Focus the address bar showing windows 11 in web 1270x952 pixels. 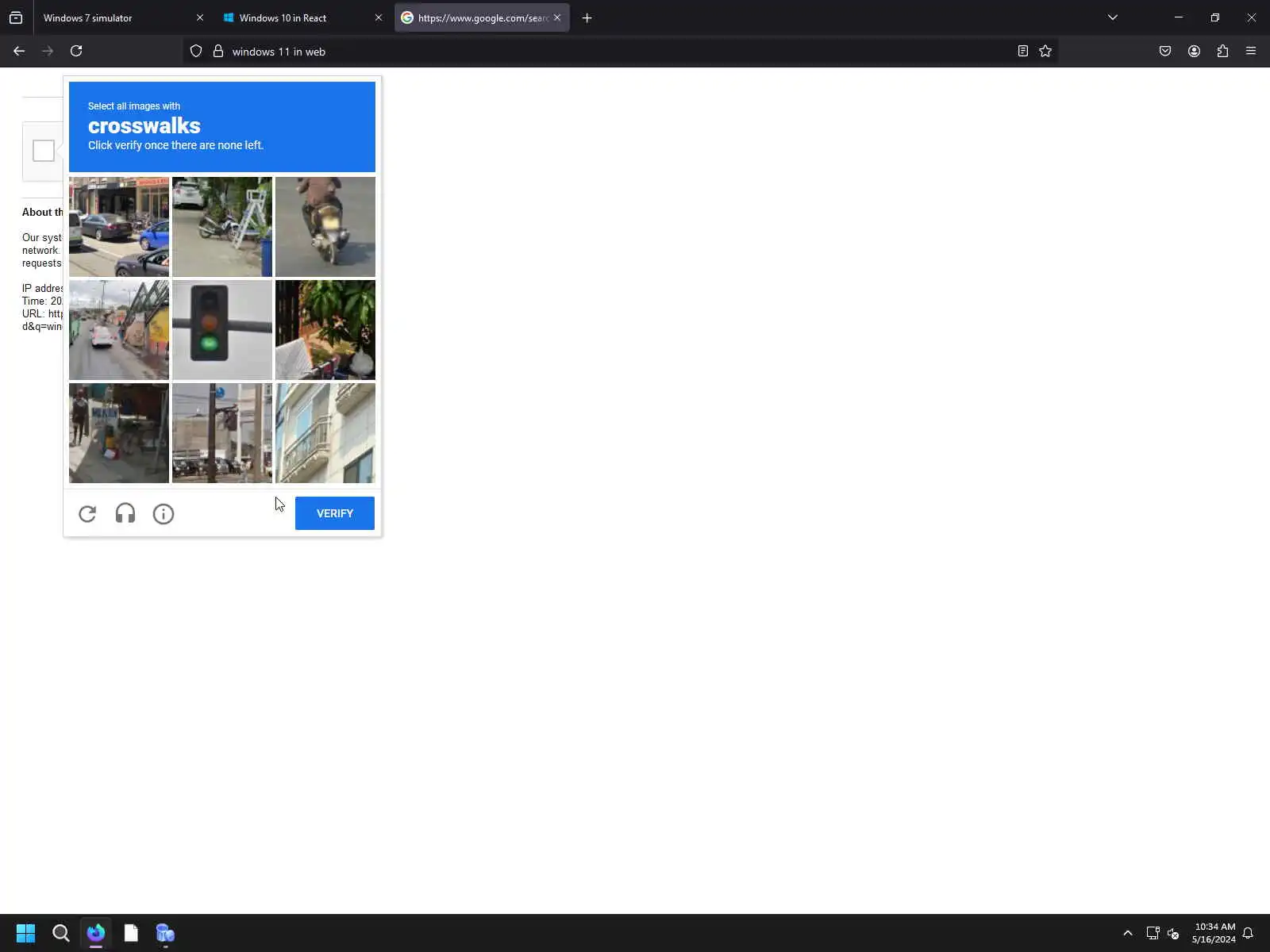(x=619, y=52)
